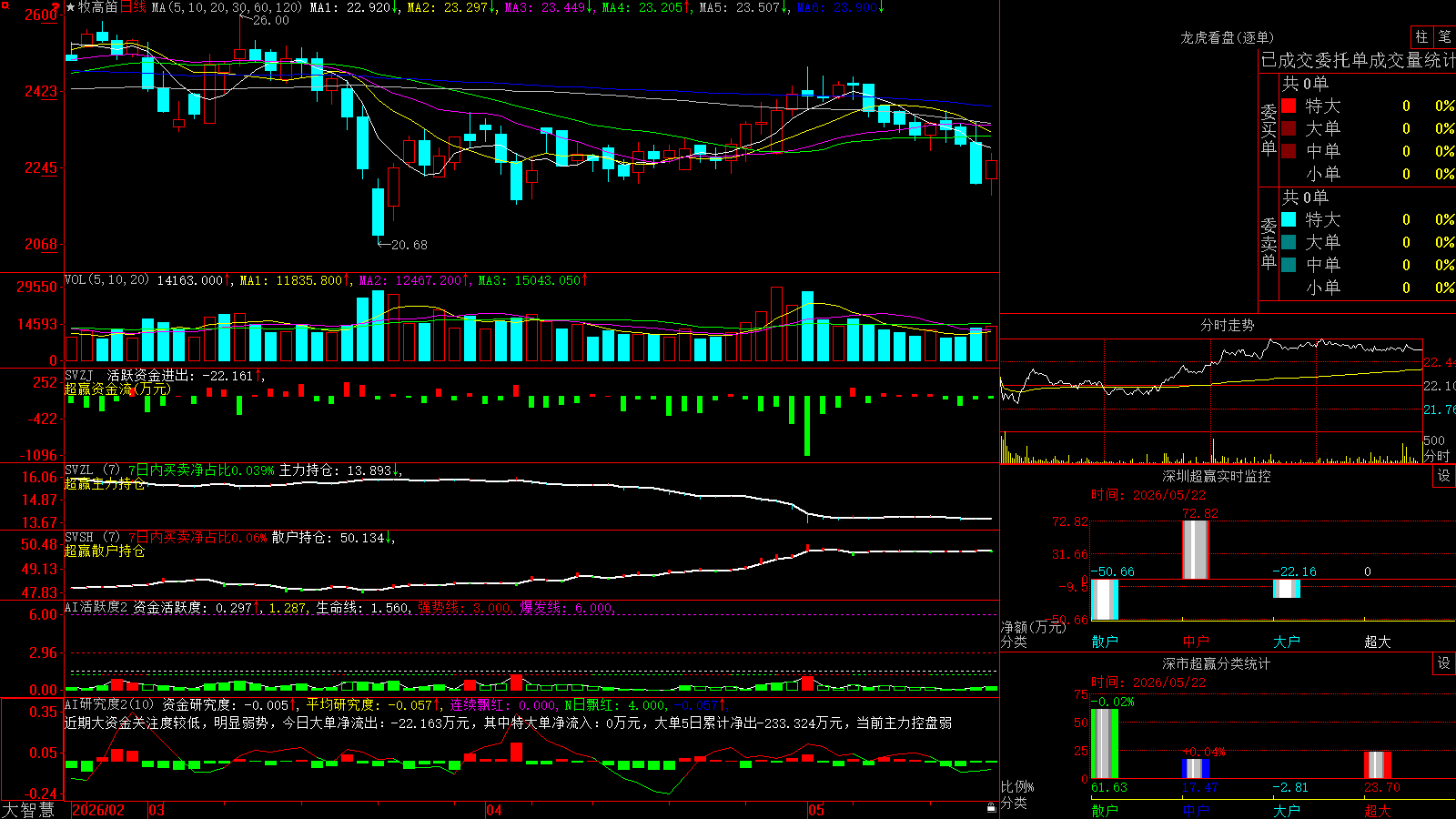Click the 深圳超赢实时监控 panel title
Image resolution: width=1456 pixels, height=819 pixels.
(x=1217, y=476)
